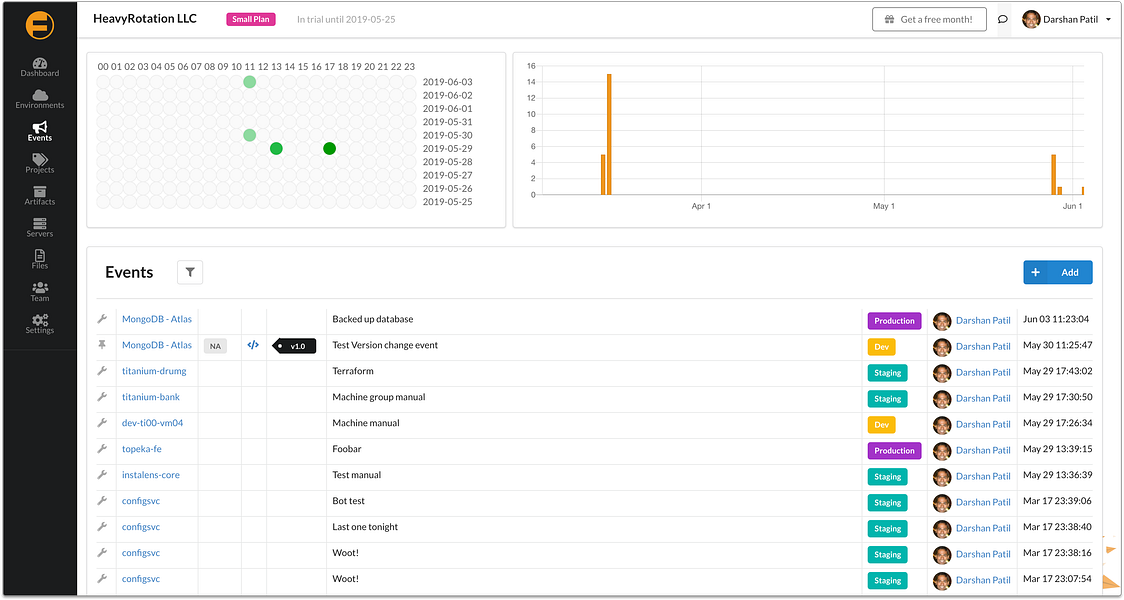
Task: Open dev-ti00-vm04 link
Action: click(x=153, y=423)
